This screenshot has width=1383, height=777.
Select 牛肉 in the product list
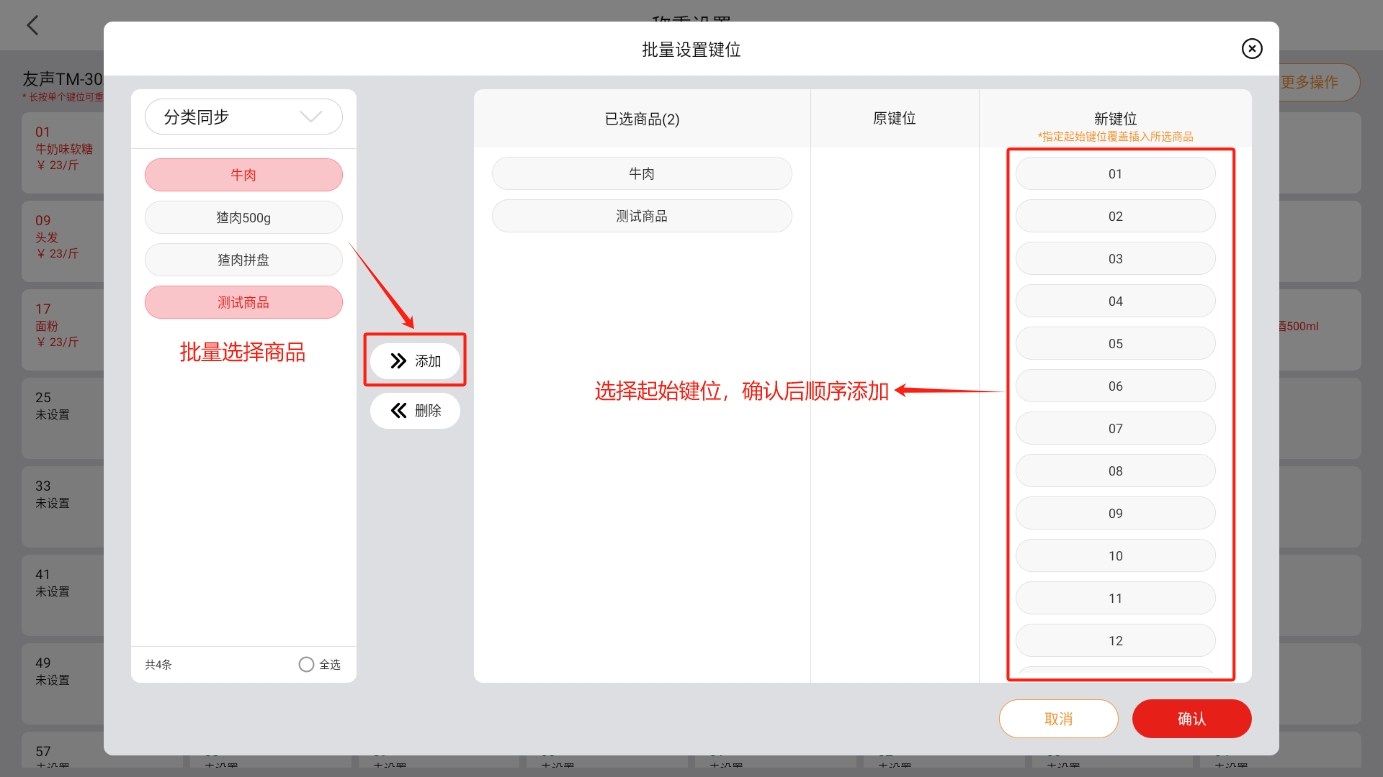coord(243,175)
